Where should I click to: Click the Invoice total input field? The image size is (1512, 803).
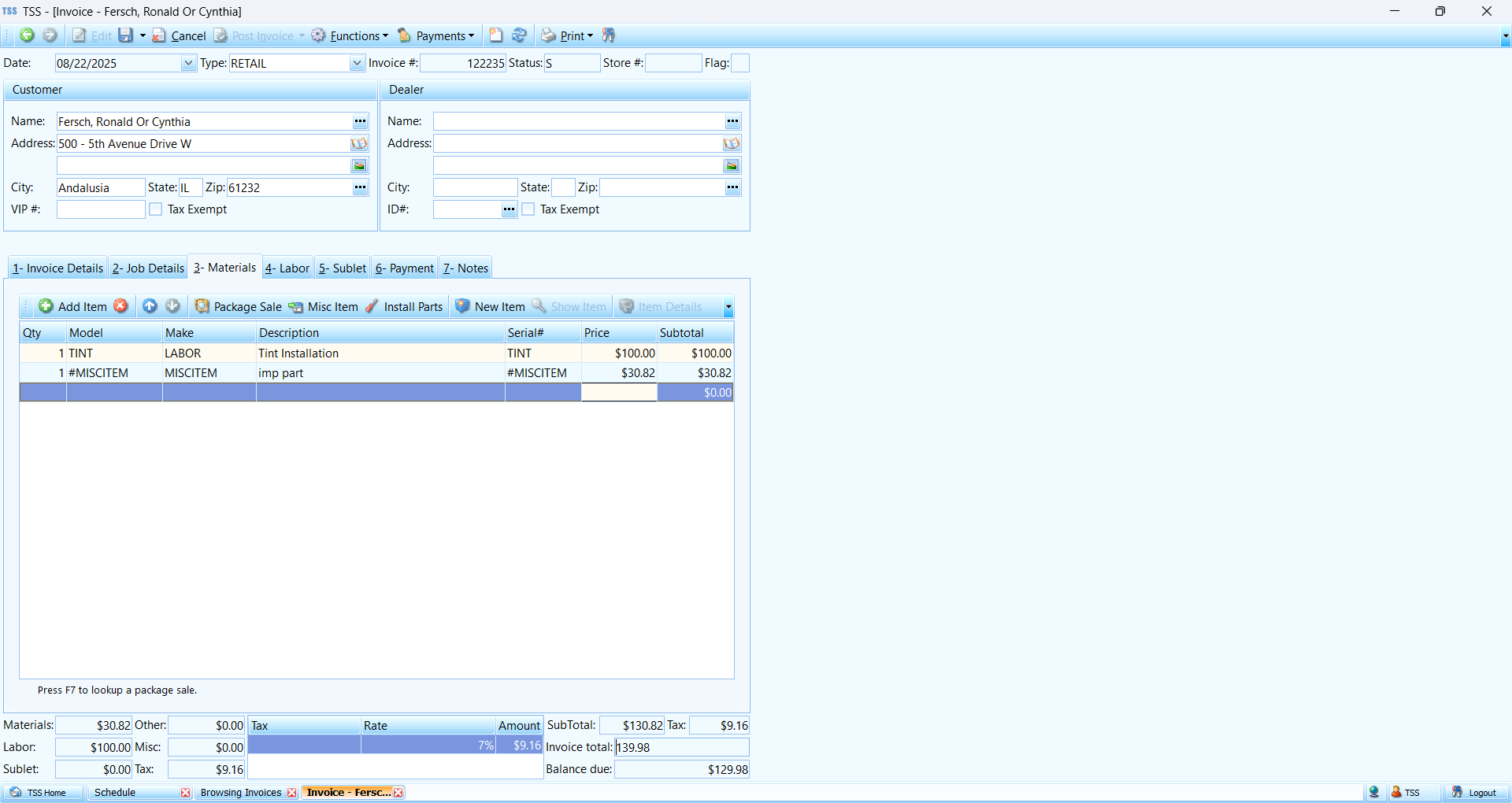[x=681, y=747]
